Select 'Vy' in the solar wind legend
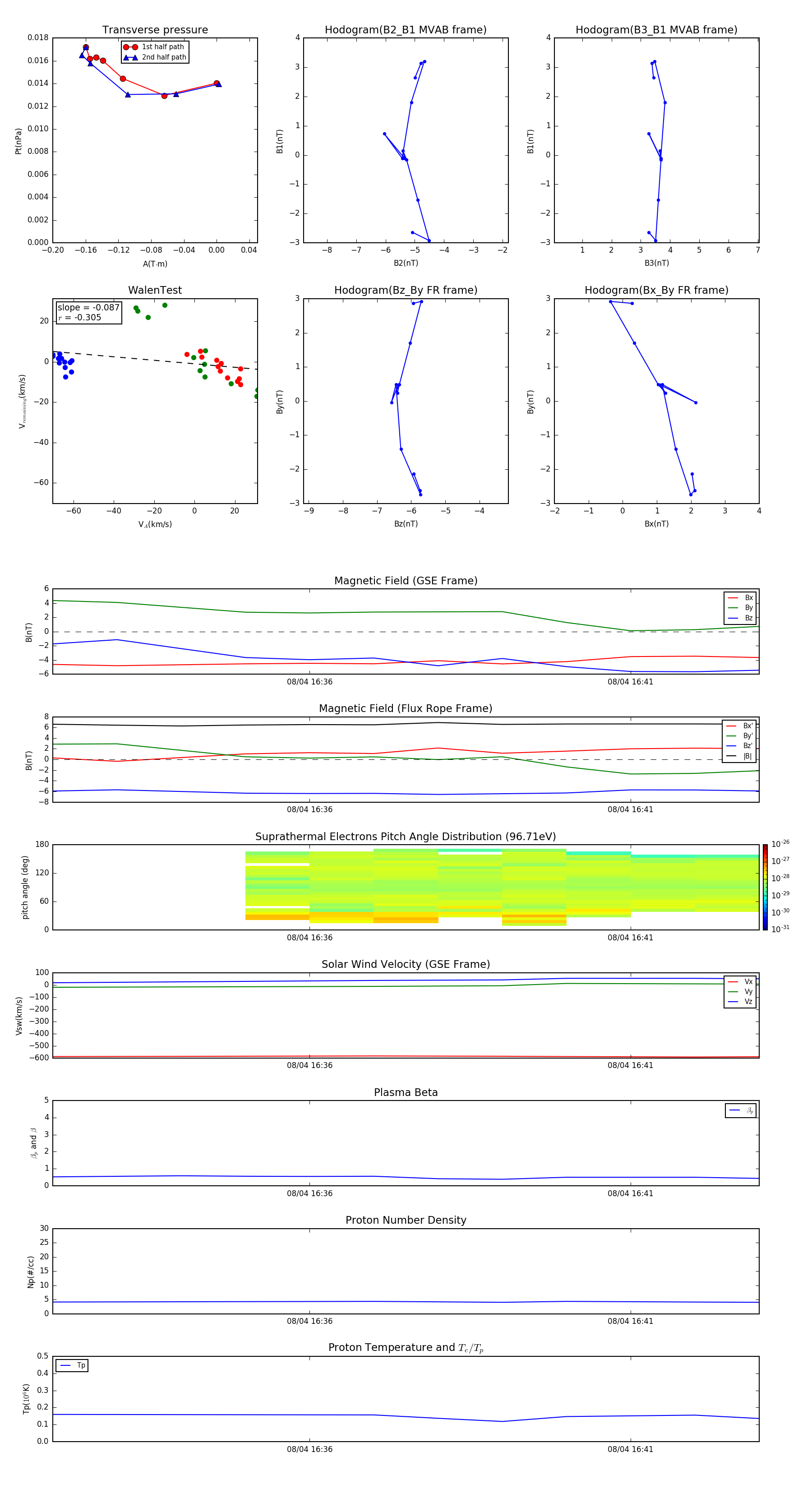Image resolution: width=812 pixels, height=1489 pixels. pos(740,991)
